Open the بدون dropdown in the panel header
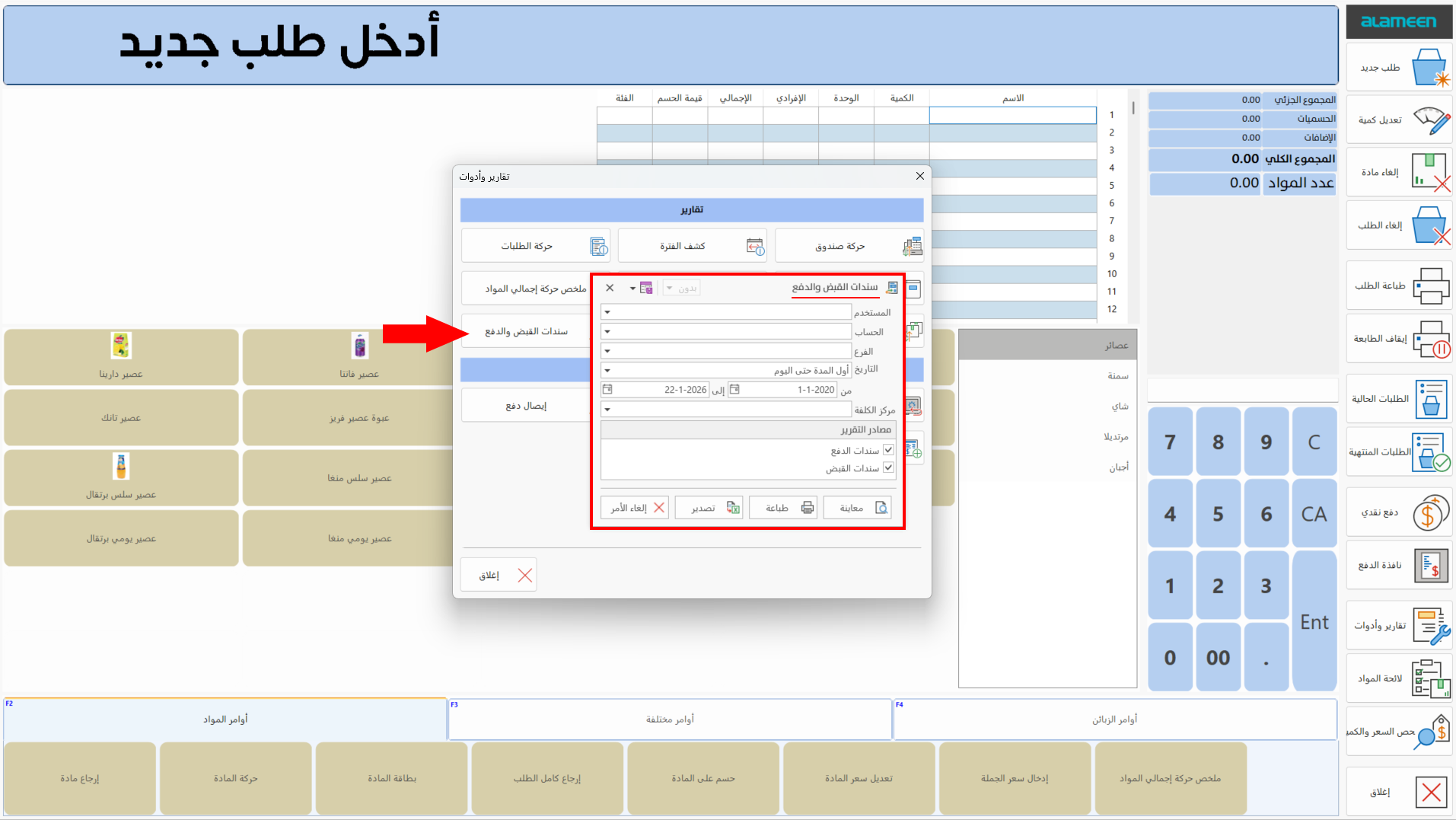 (x=681, y=288)
